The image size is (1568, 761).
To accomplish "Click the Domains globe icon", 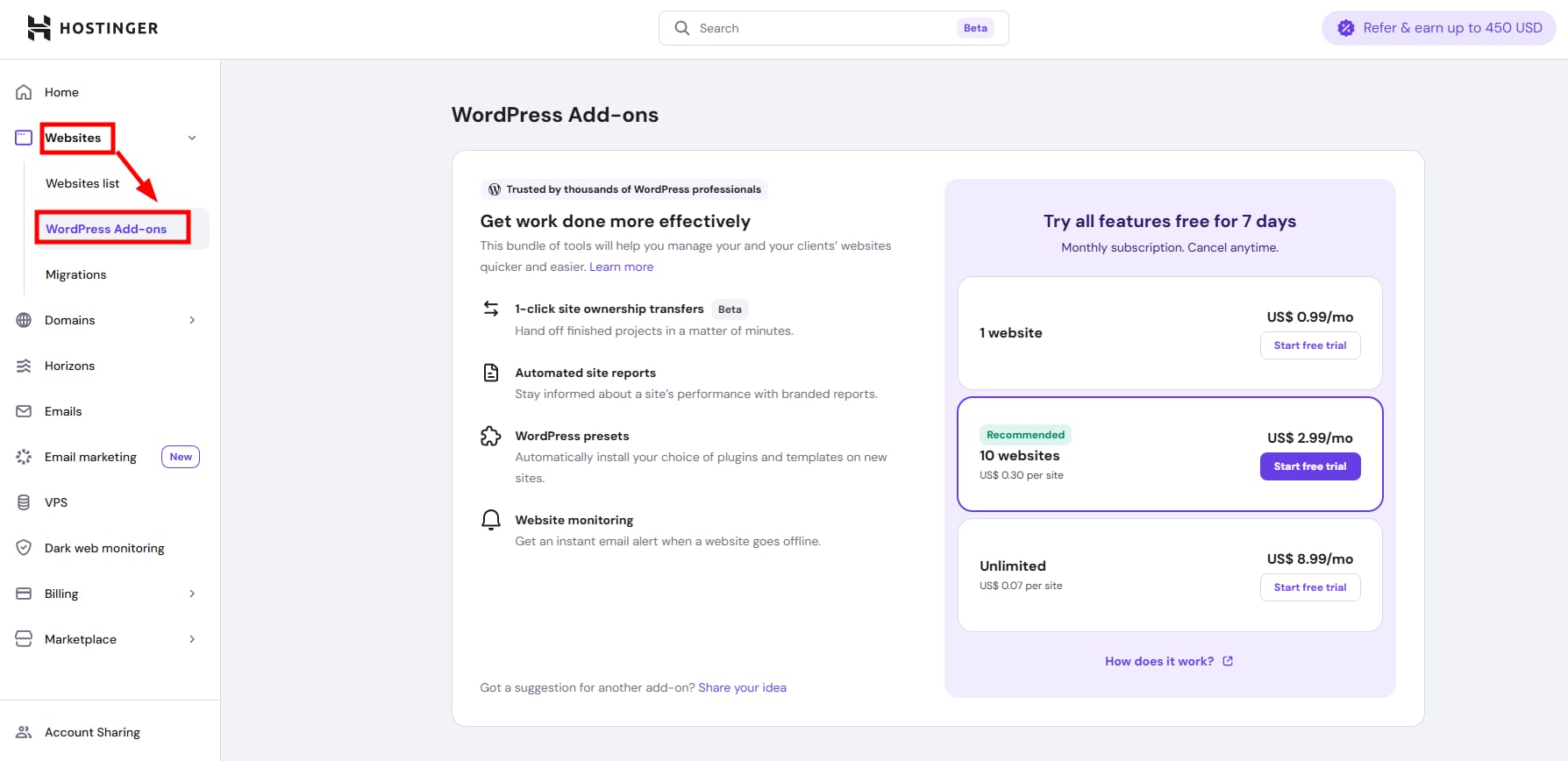I will tap(24, 320).
